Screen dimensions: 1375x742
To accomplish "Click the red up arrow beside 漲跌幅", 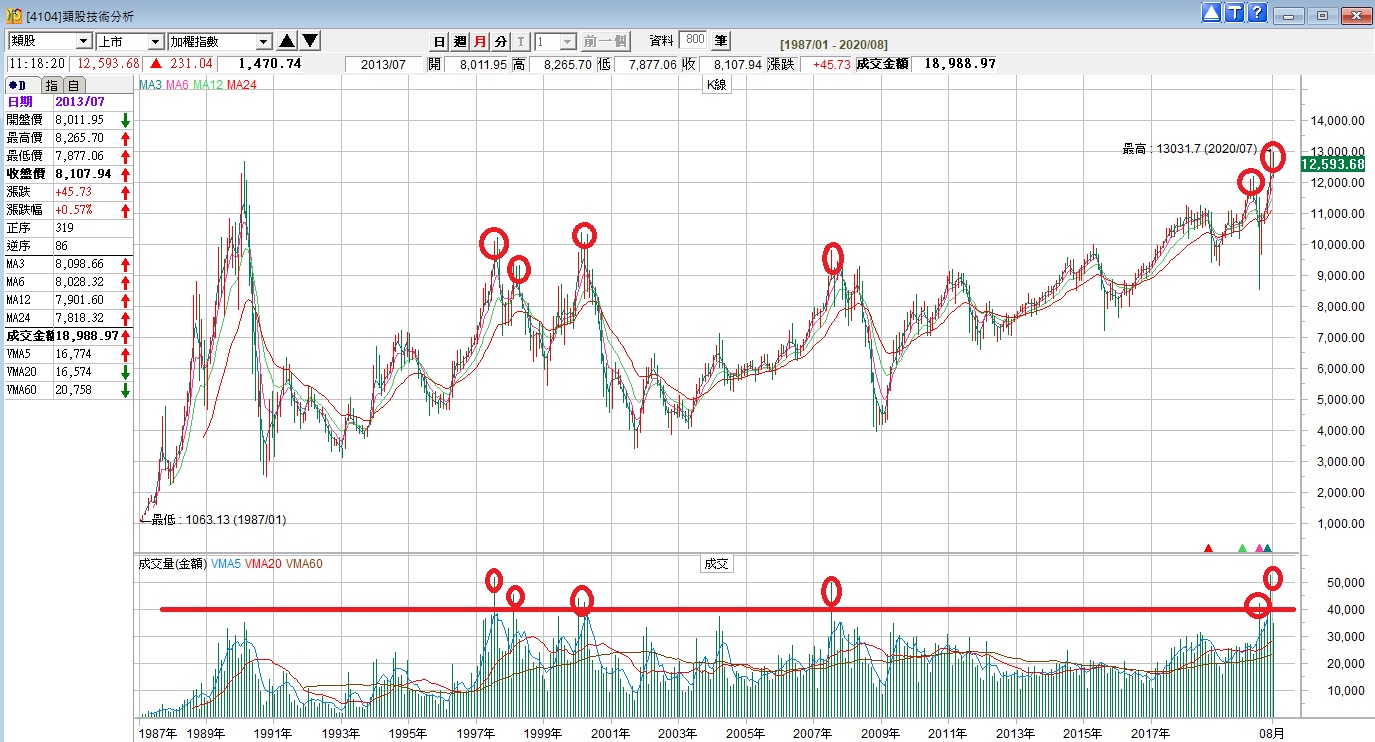I will point(125,210).
